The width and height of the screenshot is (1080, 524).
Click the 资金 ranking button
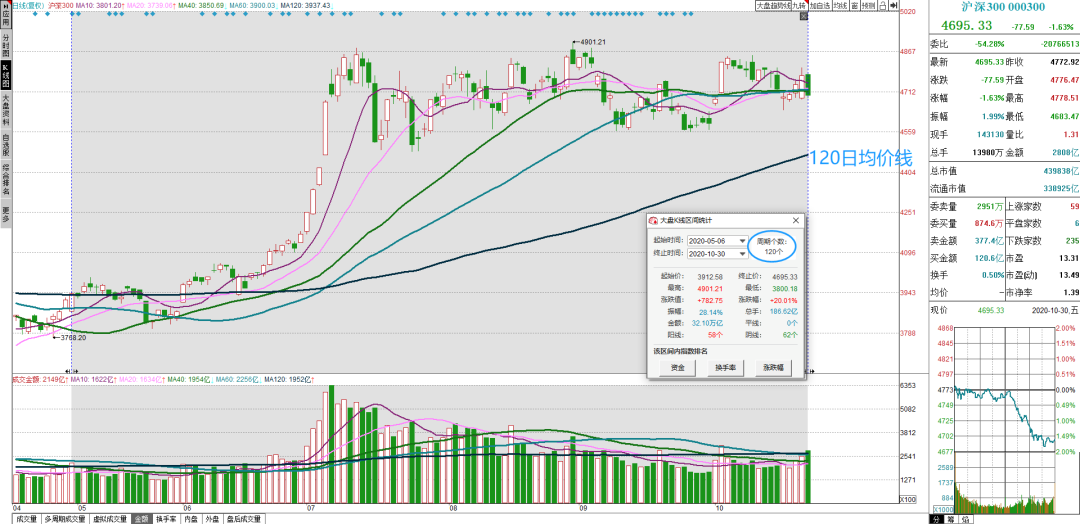[x=678, y=368]
